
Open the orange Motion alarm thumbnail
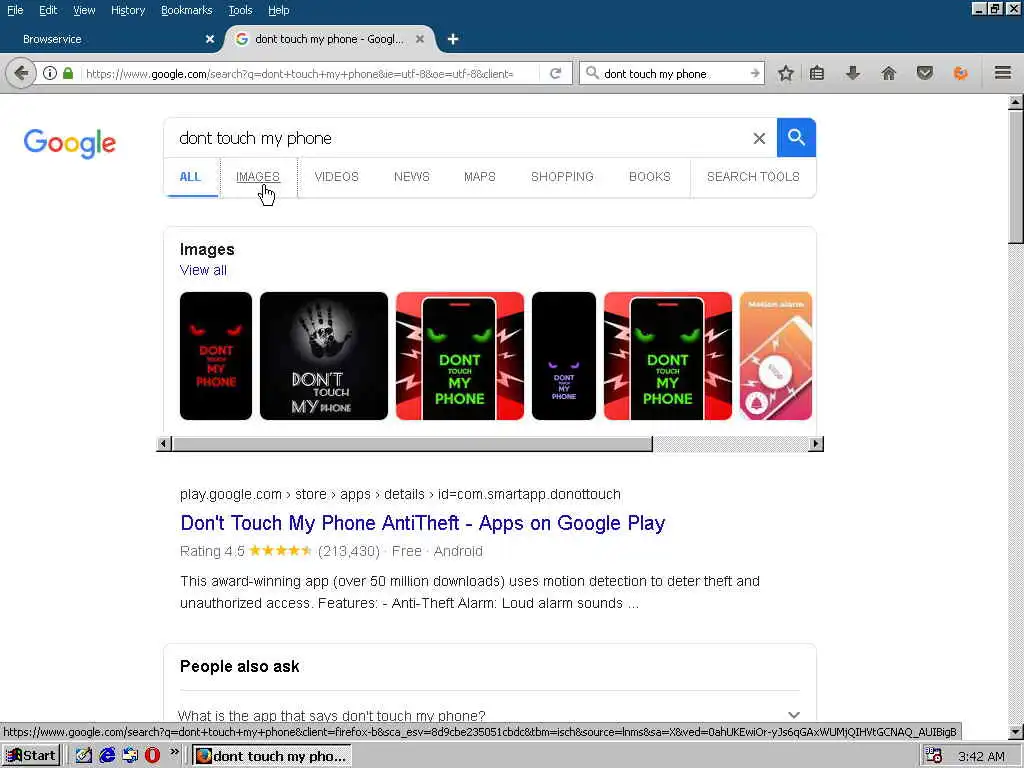pos(776,356)
